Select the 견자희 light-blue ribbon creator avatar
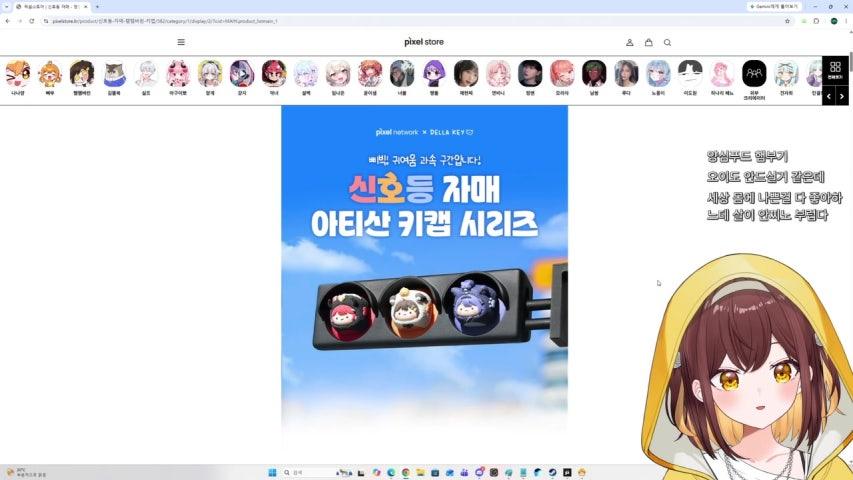The image size is (853, 480). click(786, 73)
